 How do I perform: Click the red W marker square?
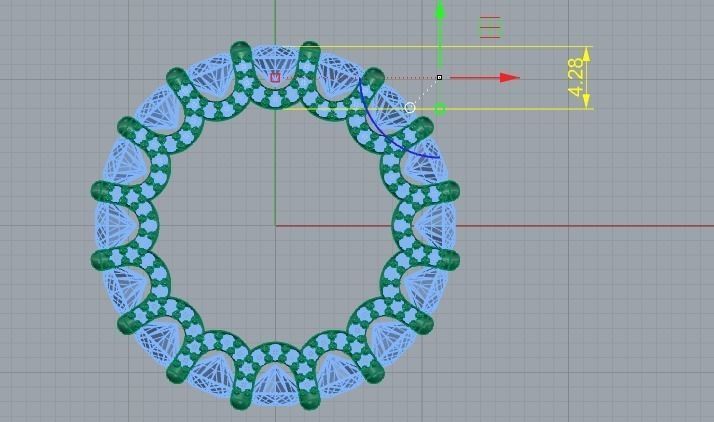(275, 77)
